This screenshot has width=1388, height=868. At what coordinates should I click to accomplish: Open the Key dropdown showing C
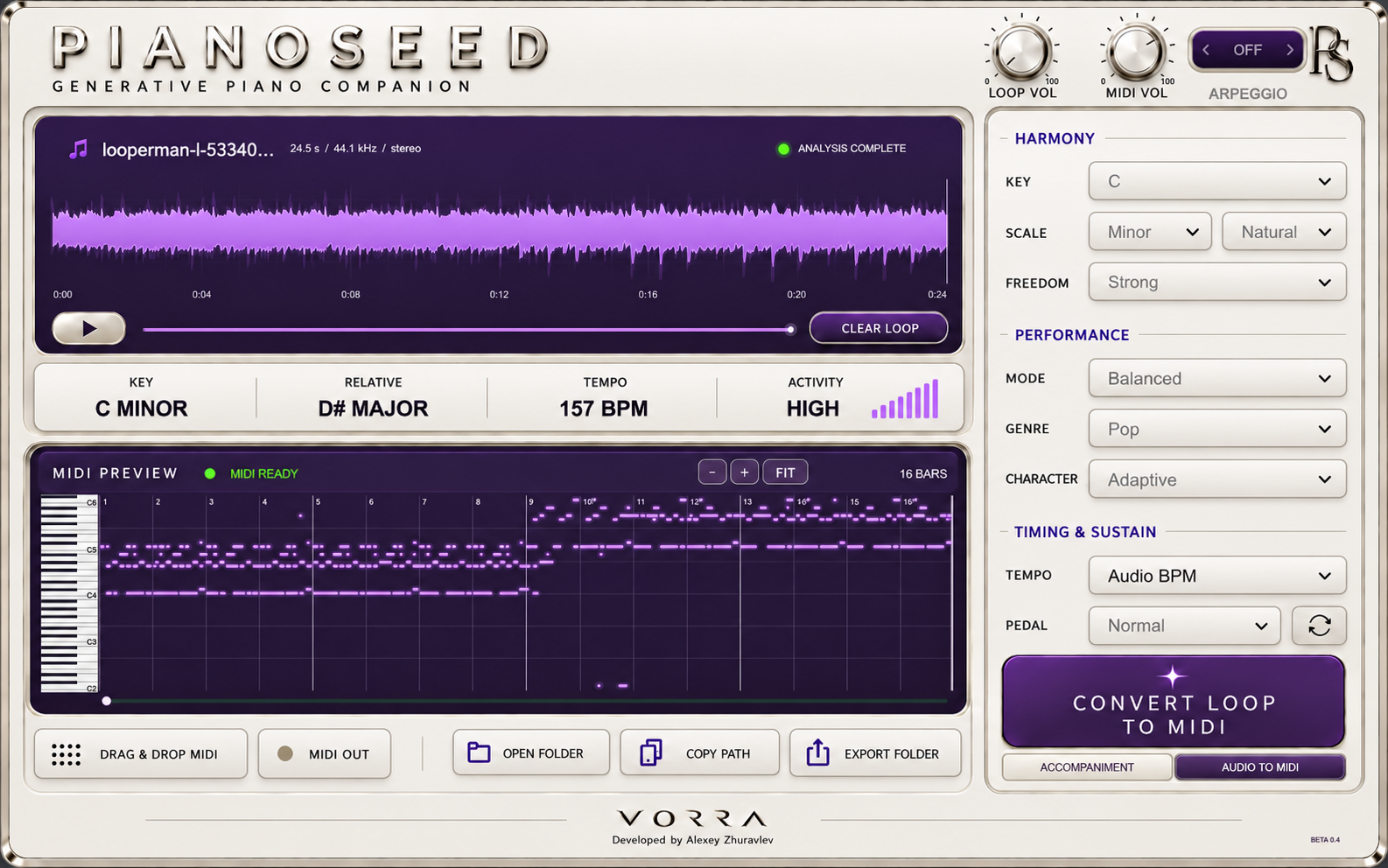point(1217,181)
